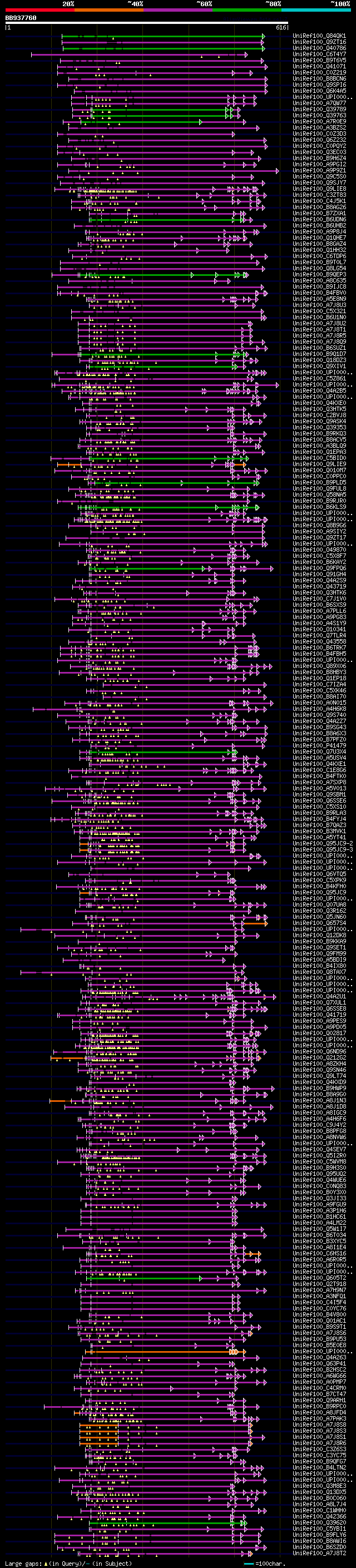Select the UniRef100_Q7U3X4 label

(319, 752)
